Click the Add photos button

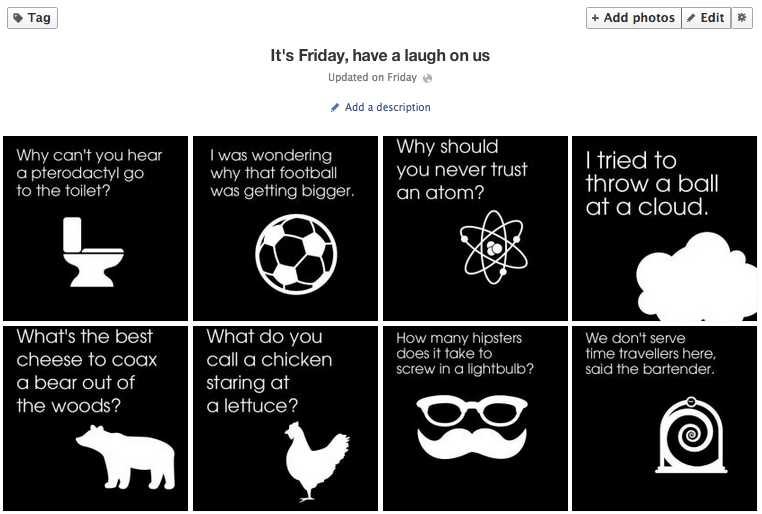633,18
